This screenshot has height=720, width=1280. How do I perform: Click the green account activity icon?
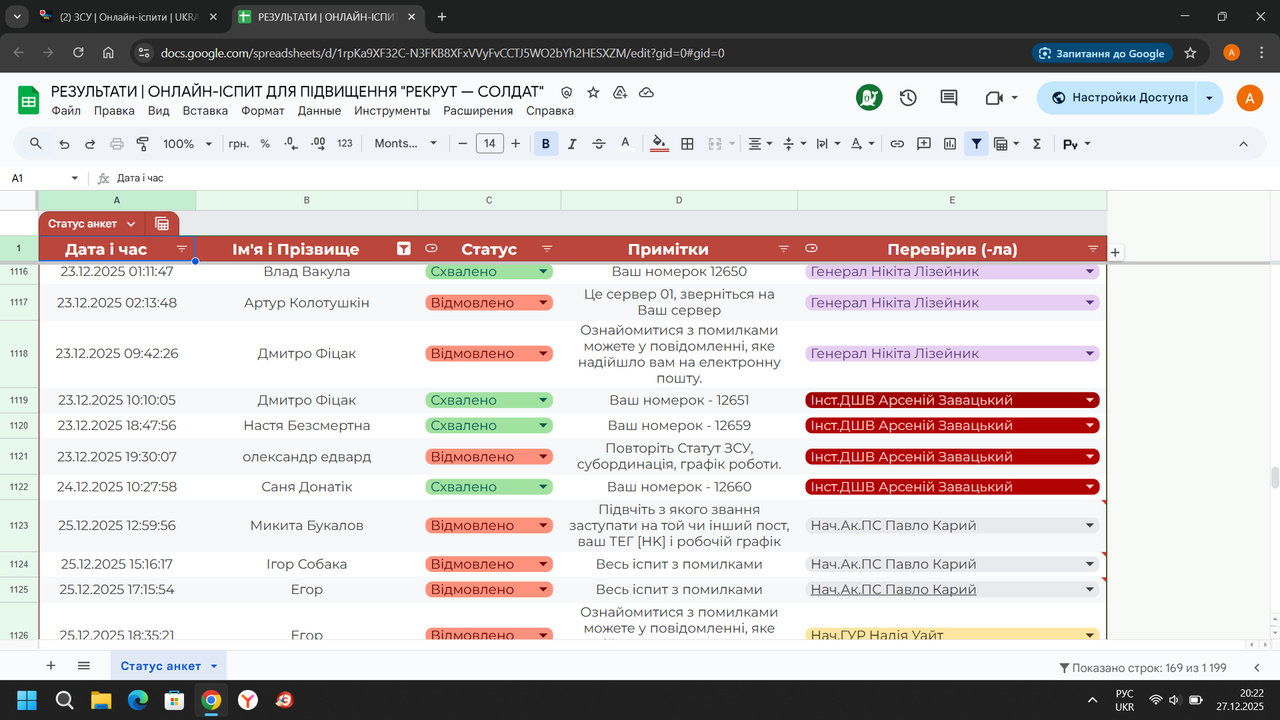(x=869, y=97)
